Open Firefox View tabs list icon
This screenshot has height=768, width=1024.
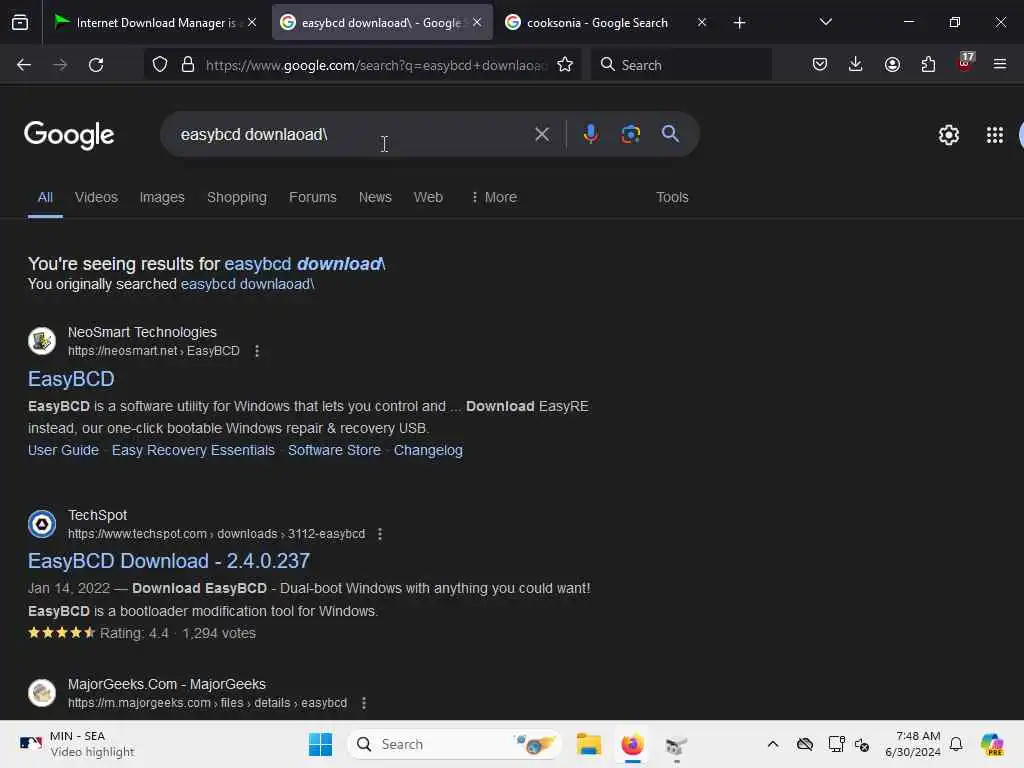[20, 23]
